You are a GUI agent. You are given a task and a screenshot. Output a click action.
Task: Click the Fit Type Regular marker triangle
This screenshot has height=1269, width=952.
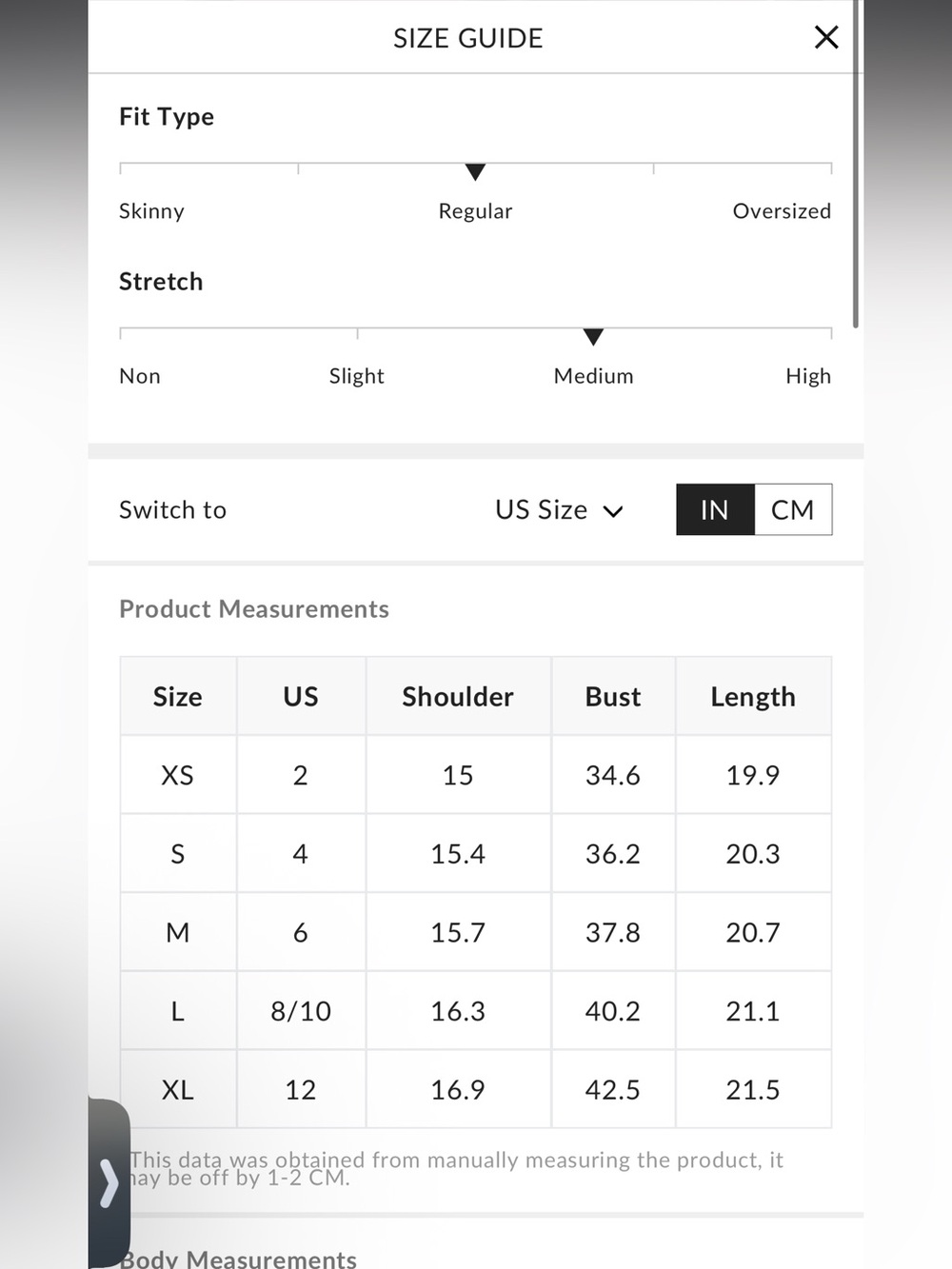click(475, 172)
